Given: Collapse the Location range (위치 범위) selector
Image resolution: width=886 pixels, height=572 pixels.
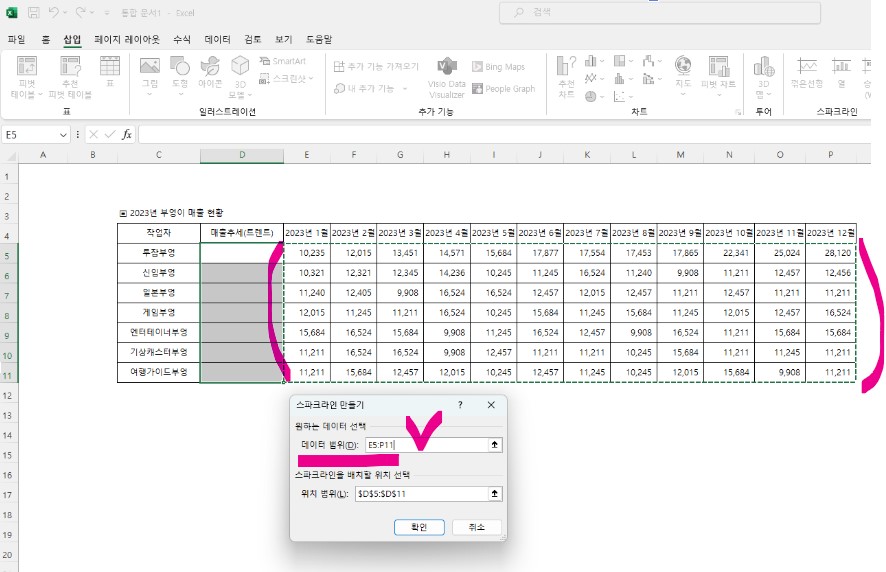Looking at the screenshot, I should [494, 493].
